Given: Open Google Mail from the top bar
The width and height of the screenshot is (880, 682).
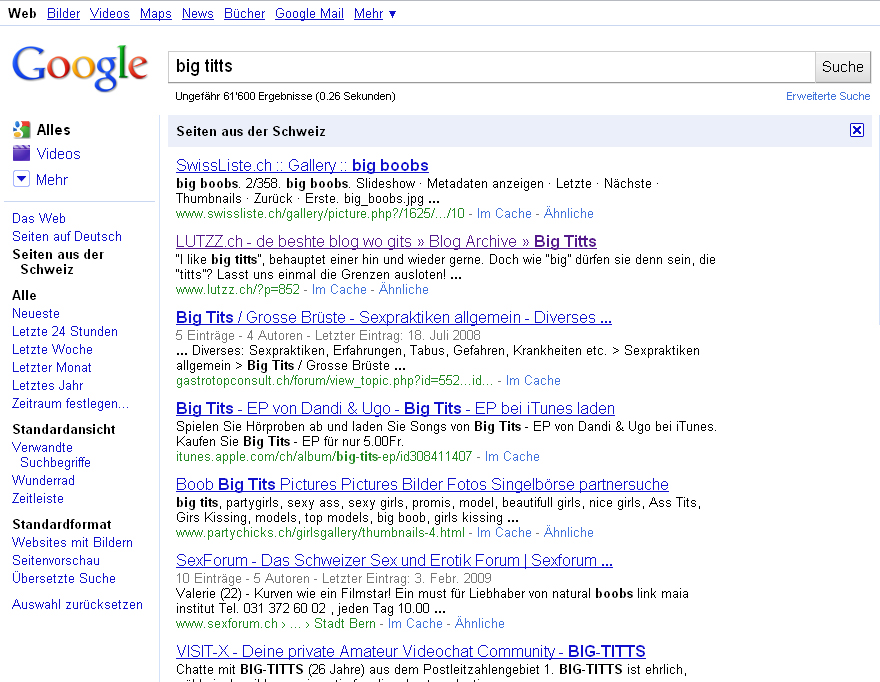Looking at the screenshot, I should 309,13.
